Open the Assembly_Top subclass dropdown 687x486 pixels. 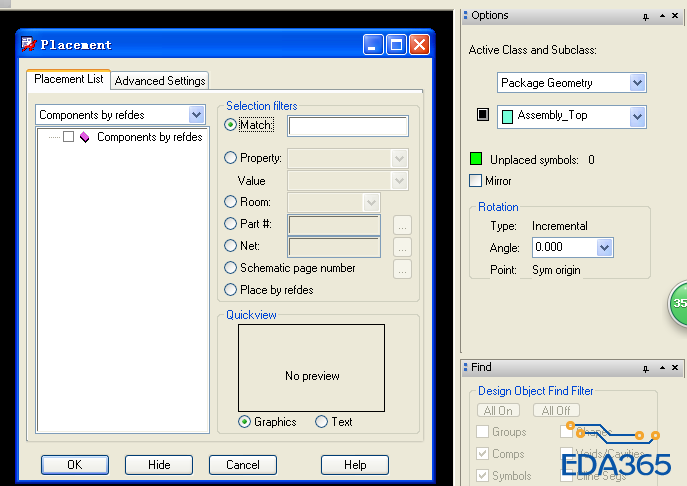(637, 117)
